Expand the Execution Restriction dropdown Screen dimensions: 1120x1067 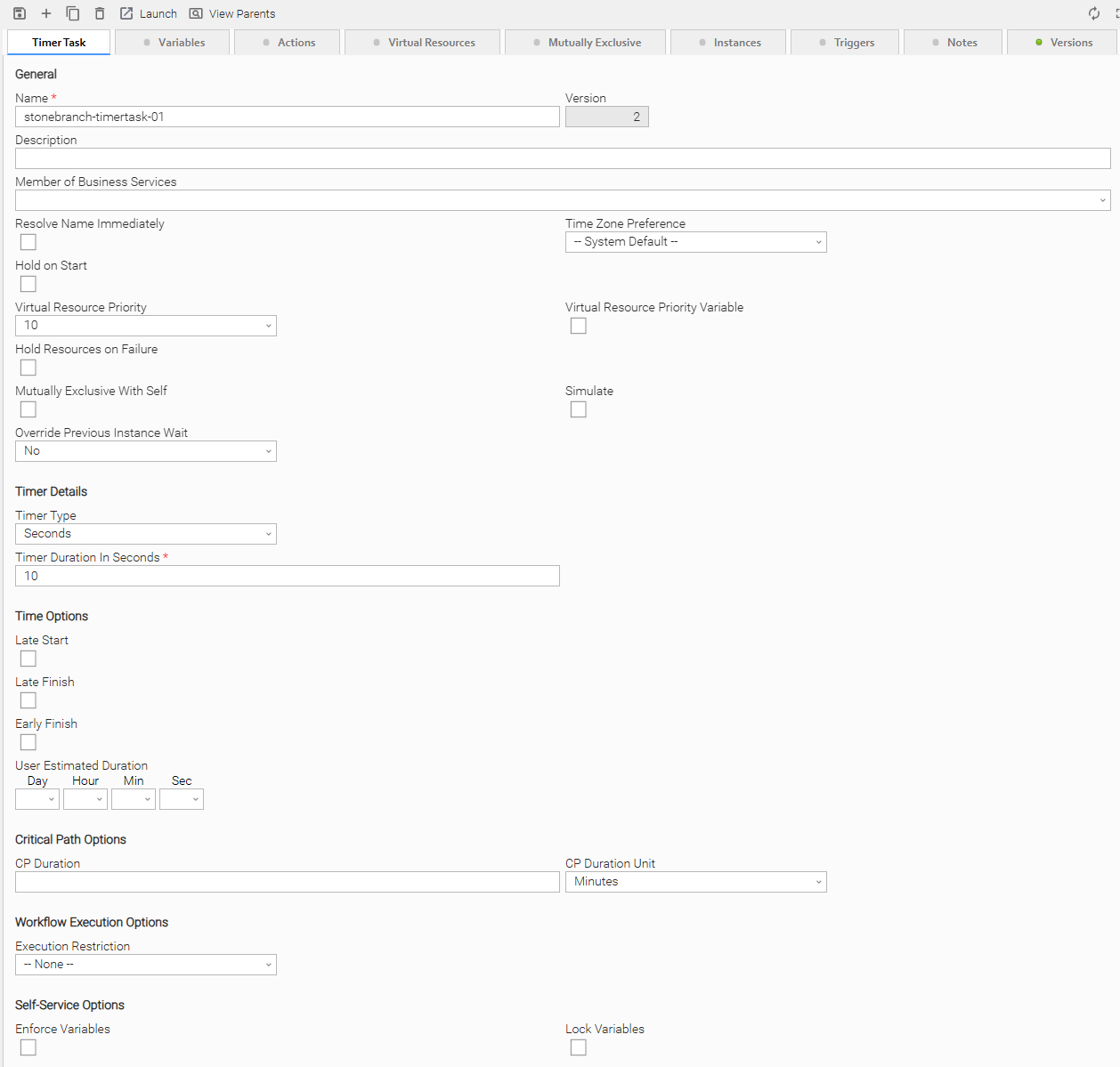146,965
